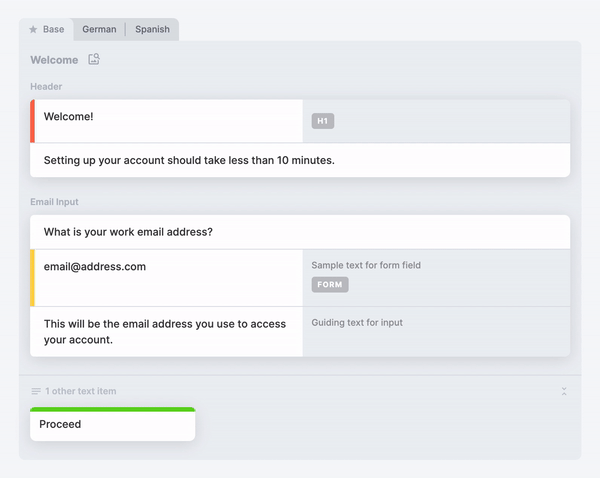Click the green status bar above Proceed

pos(112,409)
